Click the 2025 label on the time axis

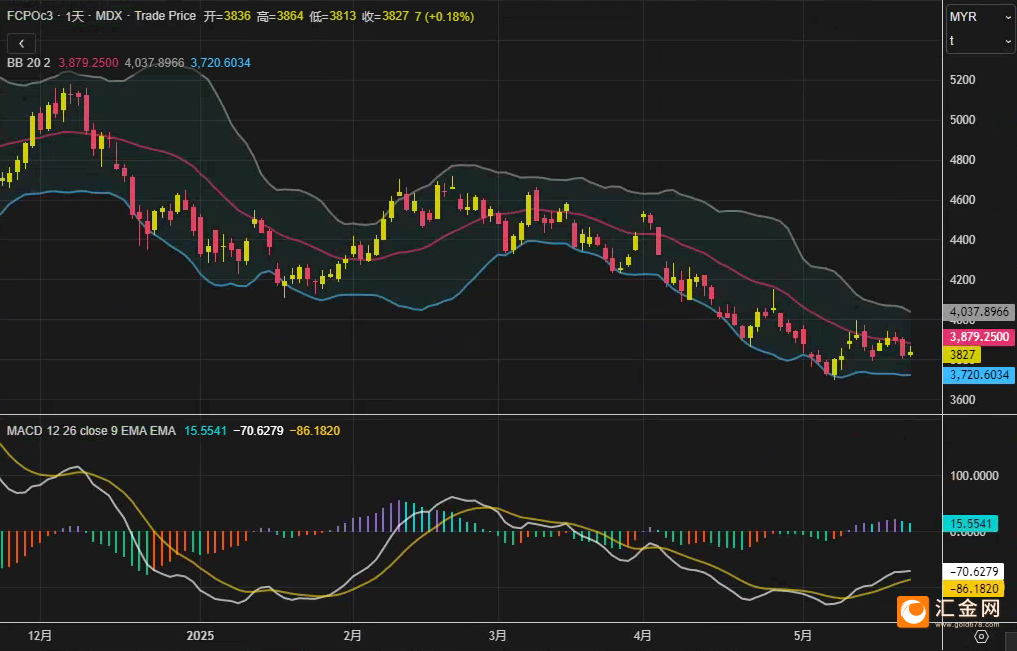[x=200, y=636]
